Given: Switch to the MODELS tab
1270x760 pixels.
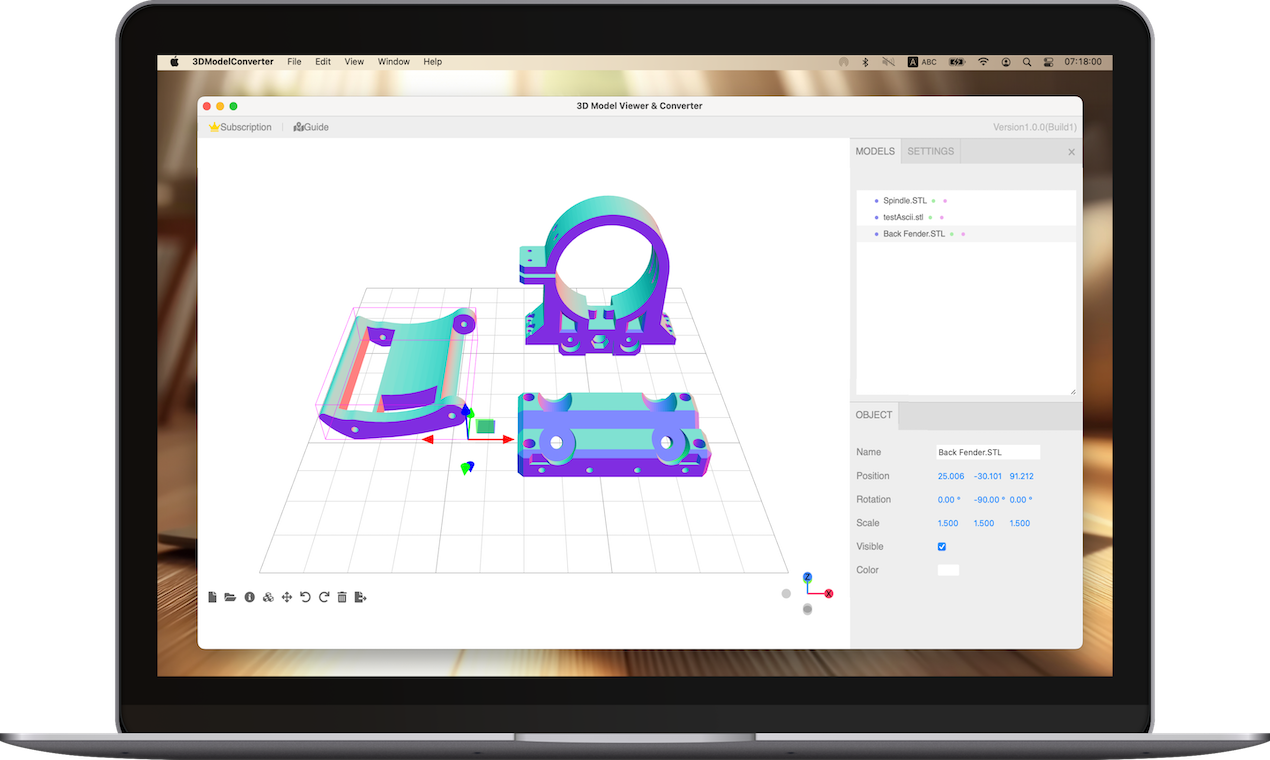Looking at the screenshot, I should click(x=875, y=151).
